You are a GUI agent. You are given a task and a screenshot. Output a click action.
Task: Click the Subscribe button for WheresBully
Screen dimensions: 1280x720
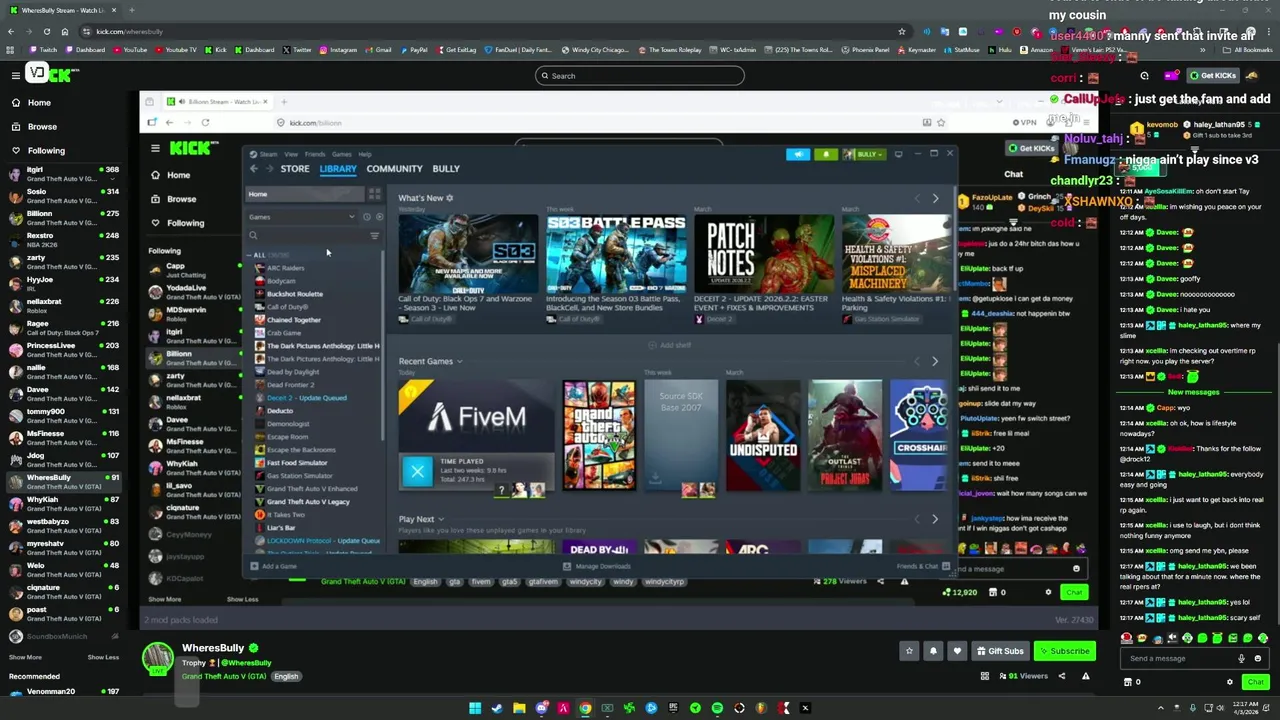1065,651
